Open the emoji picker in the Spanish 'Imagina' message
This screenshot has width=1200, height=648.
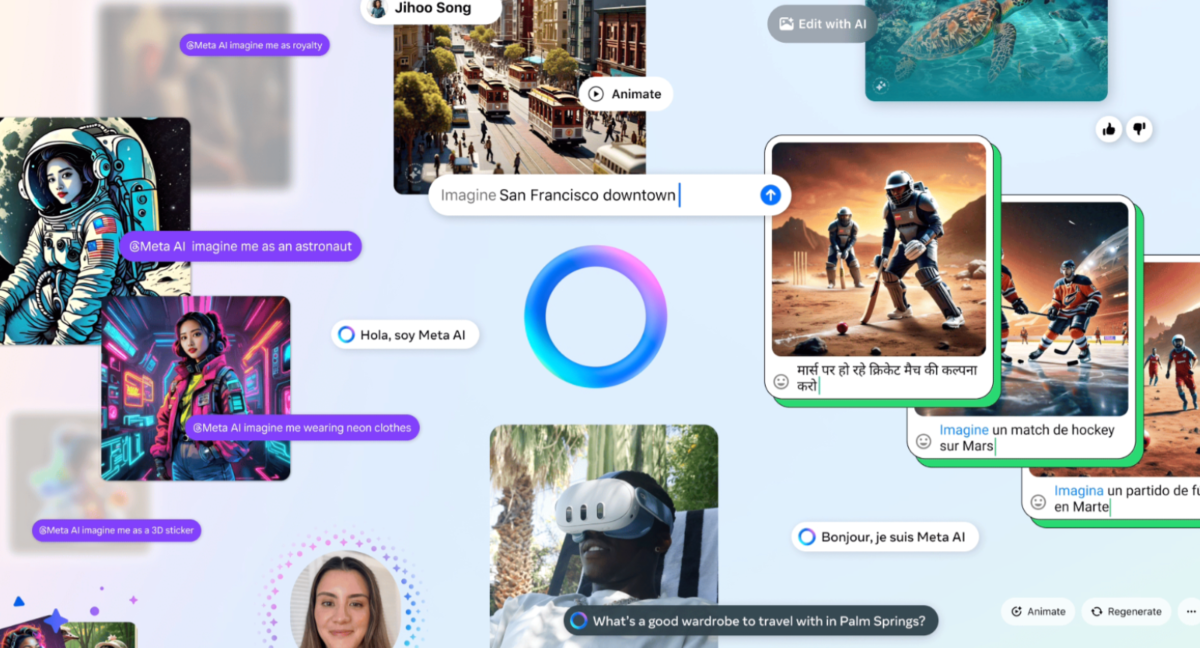coord(1039,501)
